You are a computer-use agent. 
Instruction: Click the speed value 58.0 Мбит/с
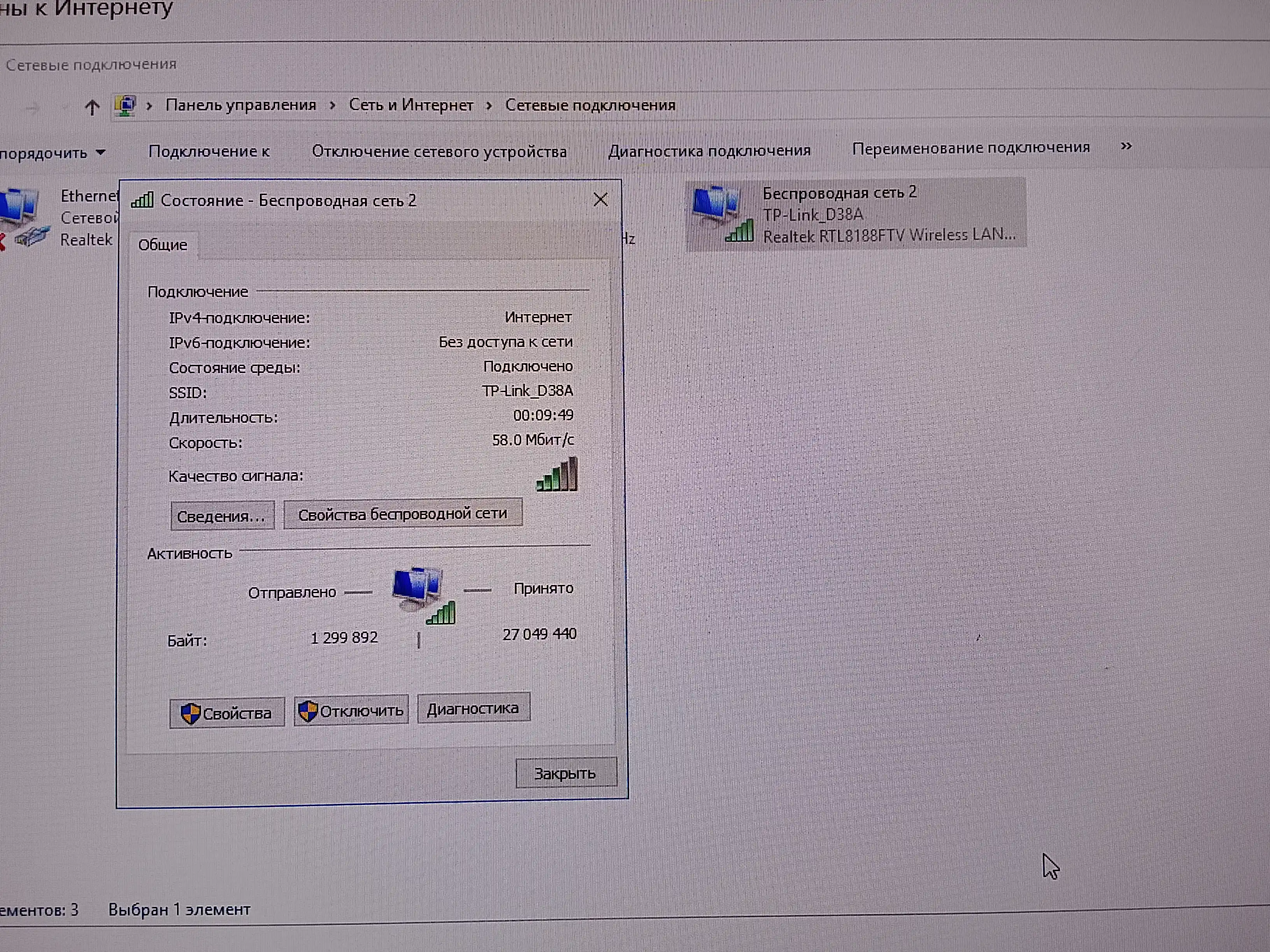coord(532,440)
